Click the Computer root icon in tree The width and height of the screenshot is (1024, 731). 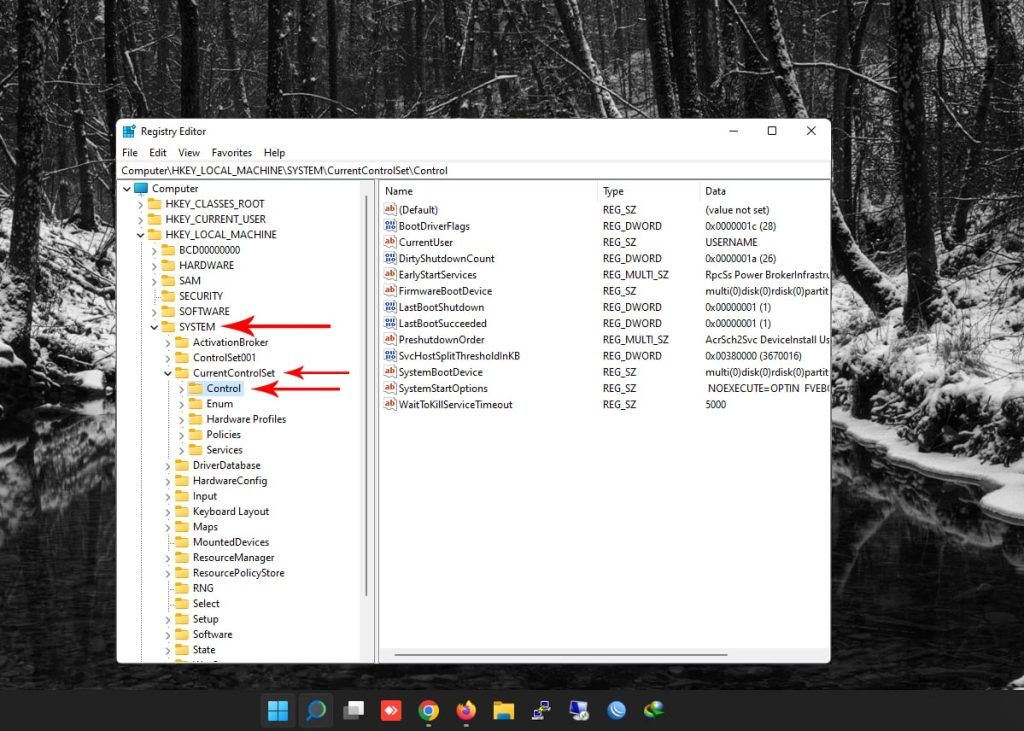[141, 189]
